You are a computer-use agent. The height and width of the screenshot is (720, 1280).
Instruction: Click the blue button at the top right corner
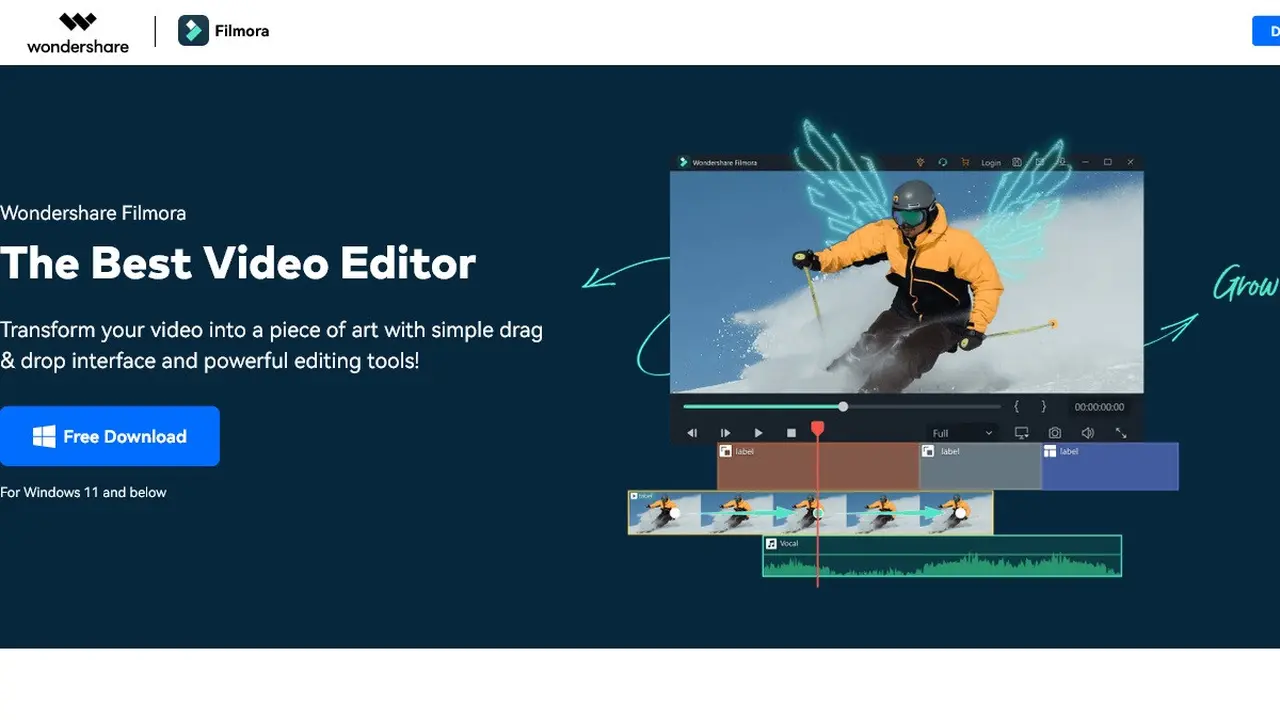[1266, 30]
